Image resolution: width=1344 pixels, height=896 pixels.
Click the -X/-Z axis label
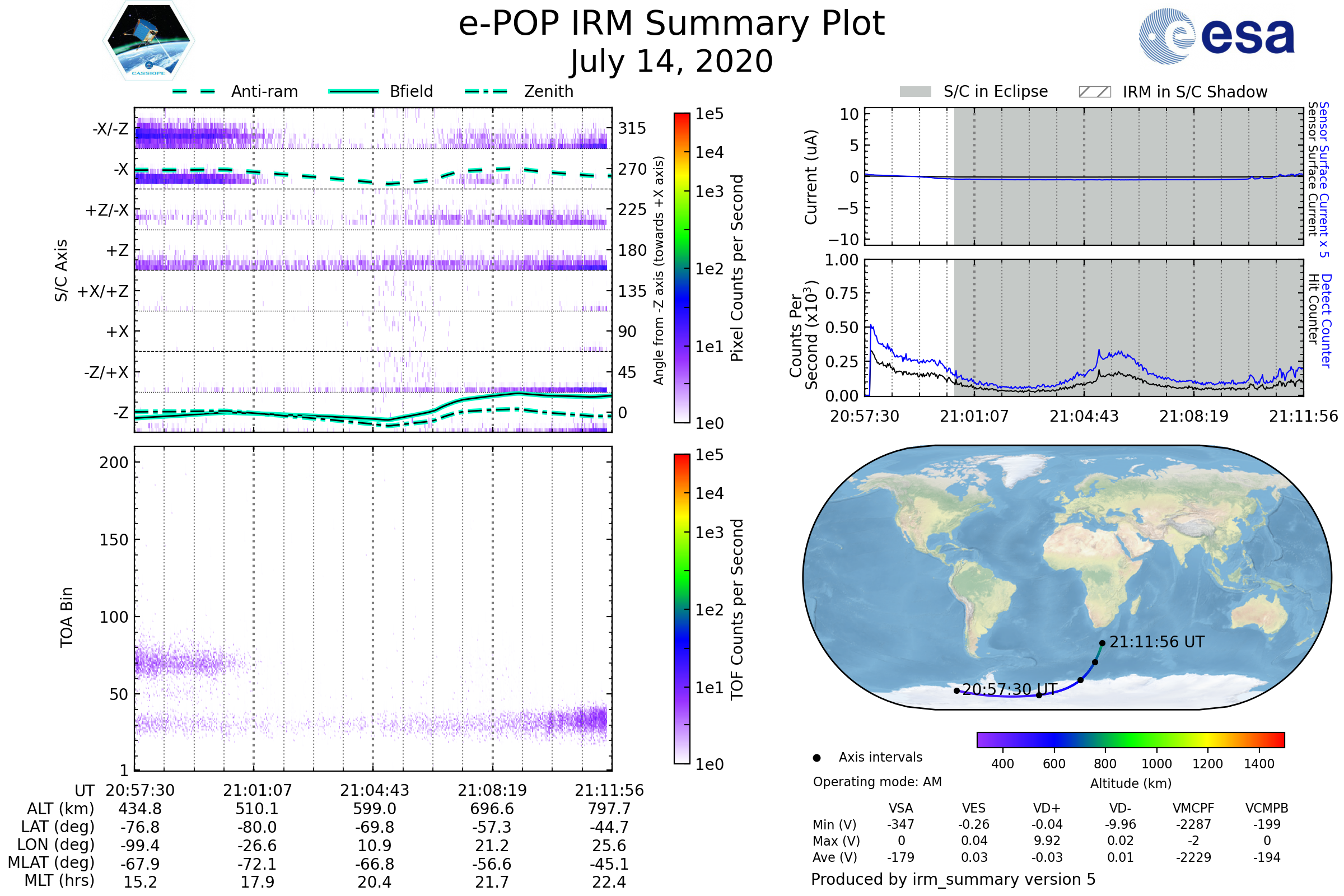click(110, 129)
